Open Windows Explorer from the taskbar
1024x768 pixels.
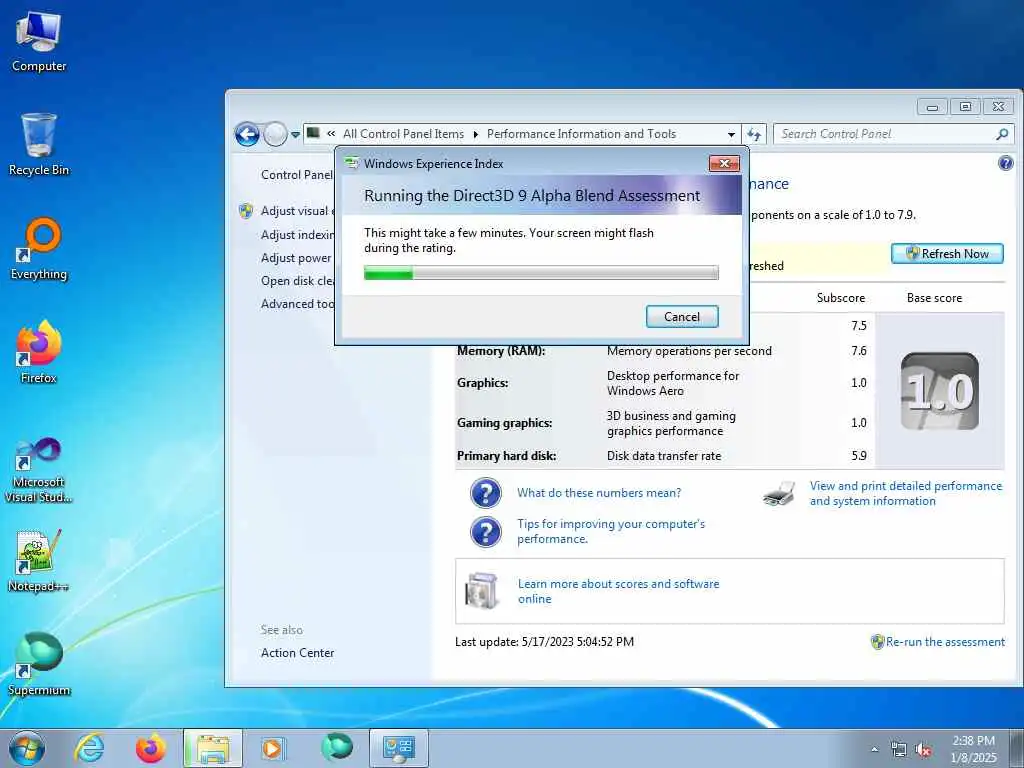pyautogui.click(x=213, y=748)
